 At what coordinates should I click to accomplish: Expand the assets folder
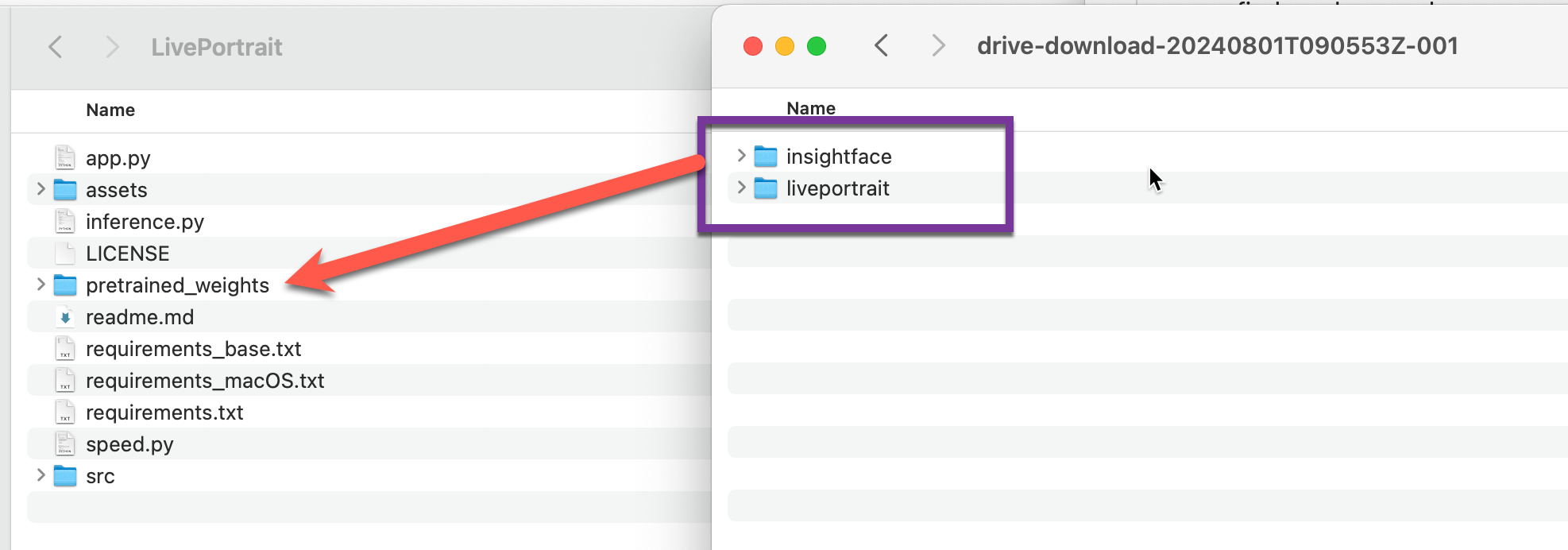click(41, 188)
